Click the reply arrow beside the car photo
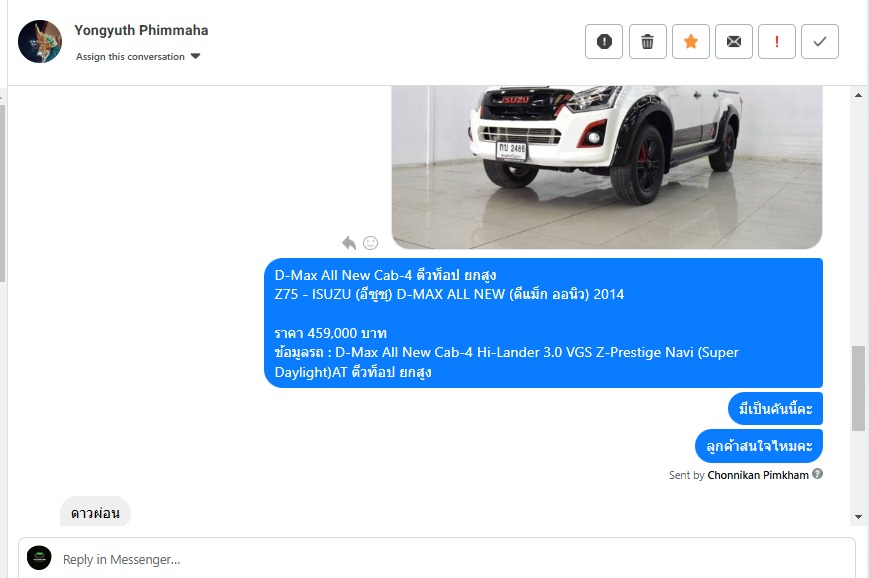 click(349, 243)
